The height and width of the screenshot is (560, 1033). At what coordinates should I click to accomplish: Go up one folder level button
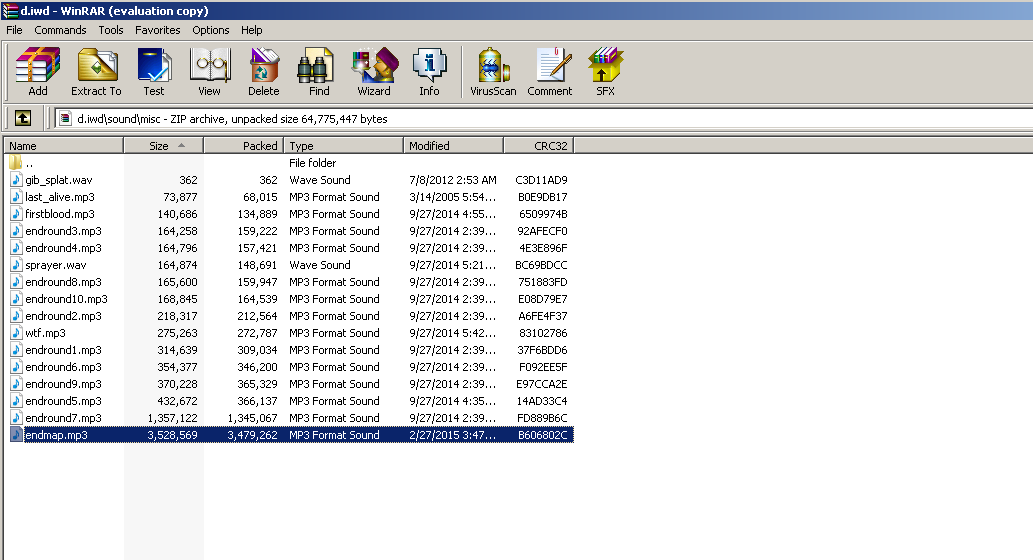22,118
